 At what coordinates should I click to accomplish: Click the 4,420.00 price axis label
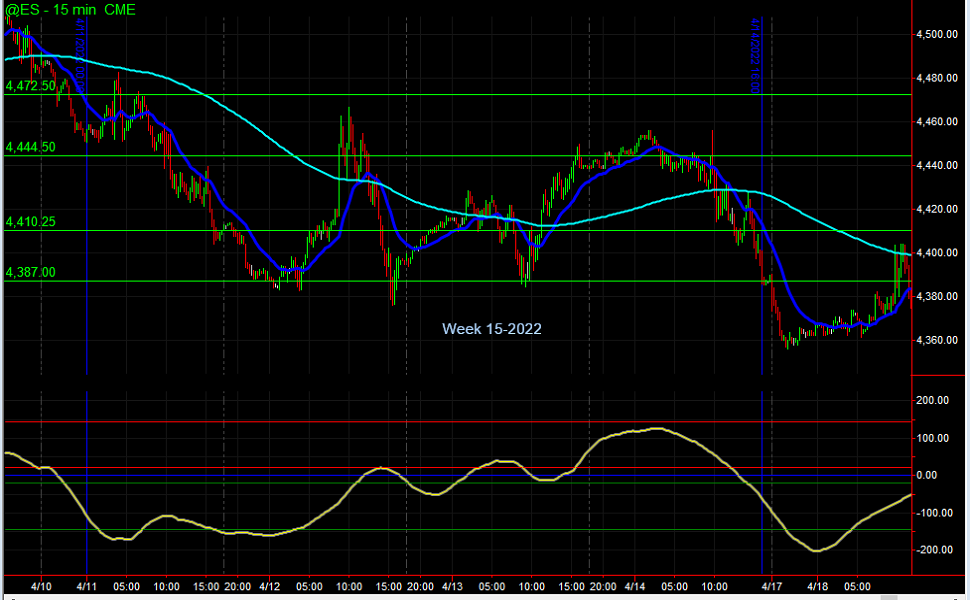[937, 209]
